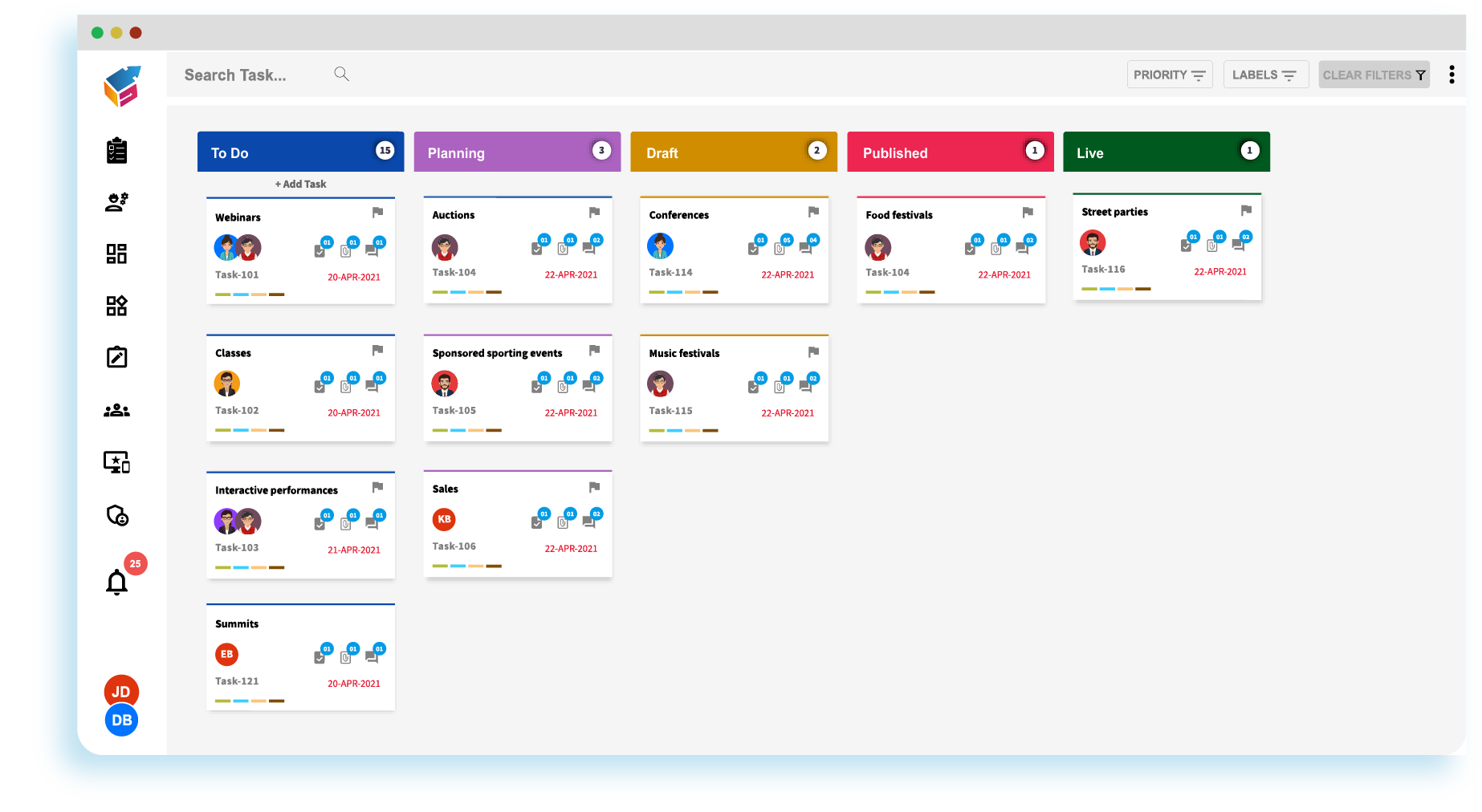Screen dimensions: 1482x812
Task: Expand the LABELS filter dropdown
Action: coord(1264,75)
